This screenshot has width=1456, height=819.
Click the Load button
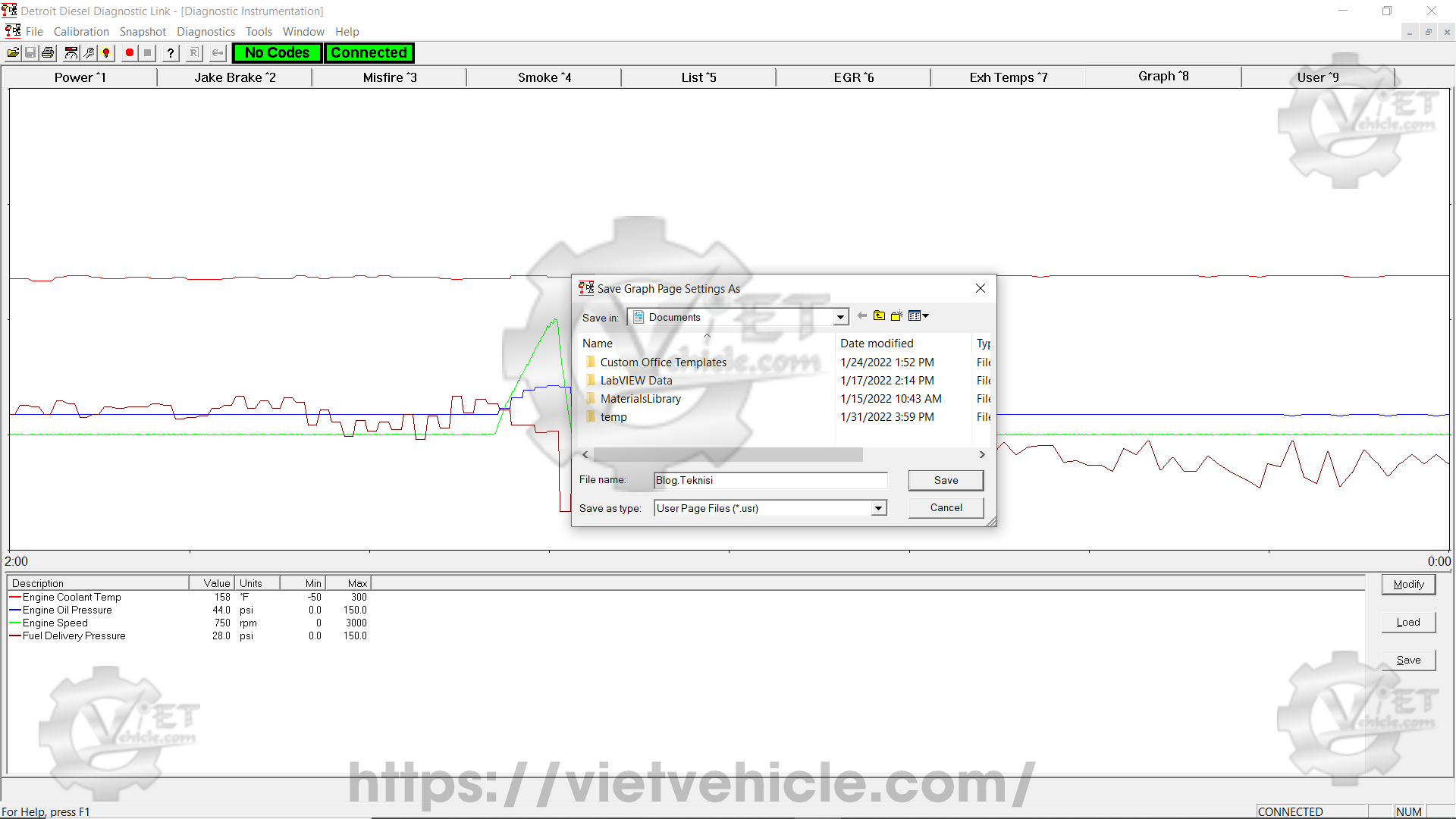coord(1408,622)
